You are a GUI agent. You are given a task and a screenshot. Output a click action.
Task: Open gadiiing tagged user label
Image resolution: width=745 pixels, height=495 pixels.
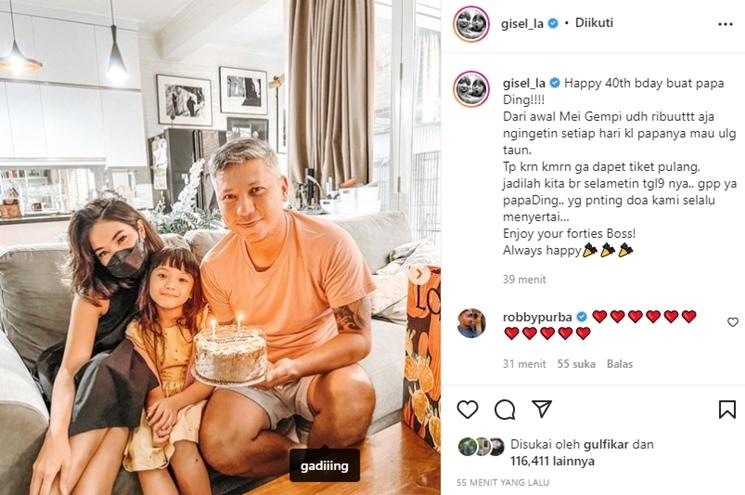[325, 466]
